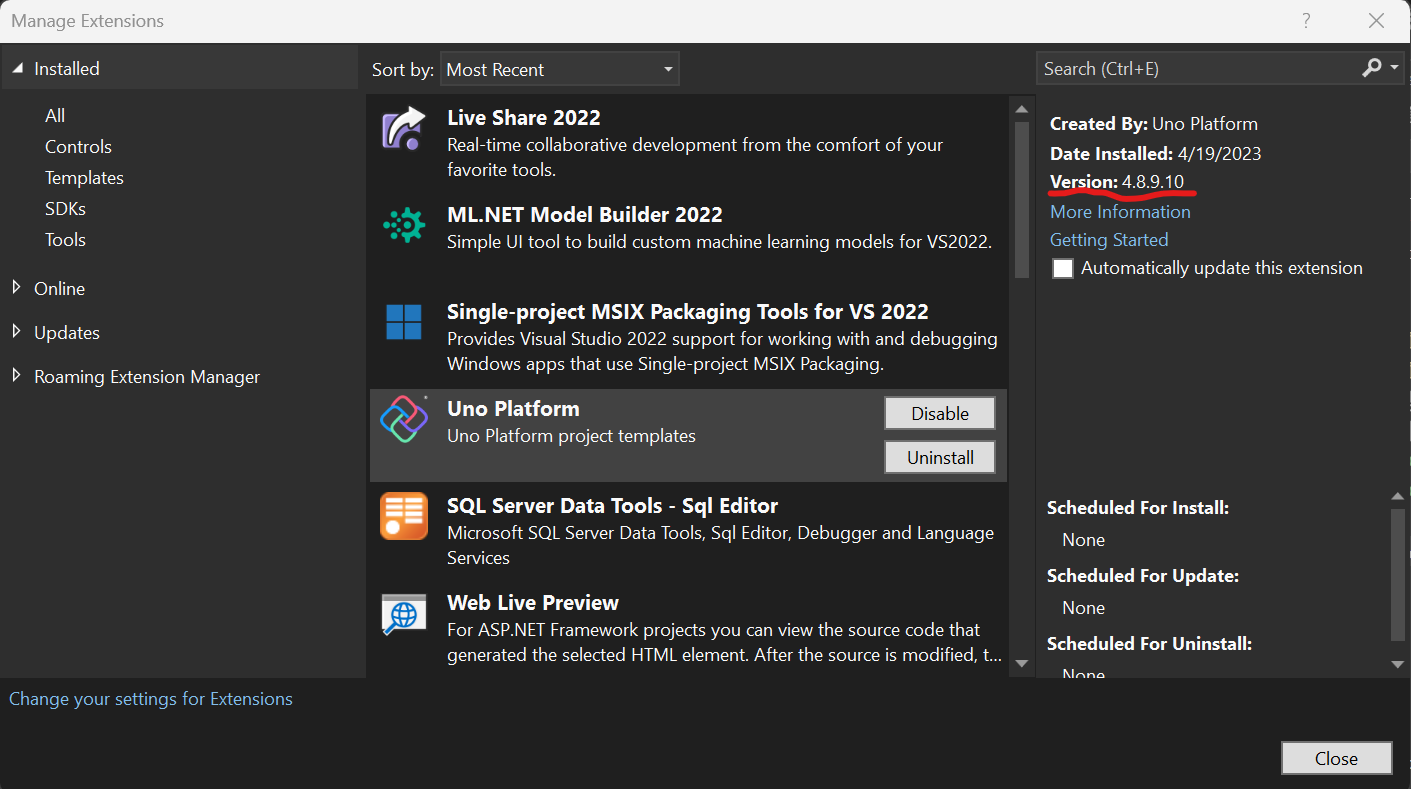Image resolution: width=1411 pixels, height=789 pixels.
Task: Expand the Online category
Action: [x=16, y=288]
